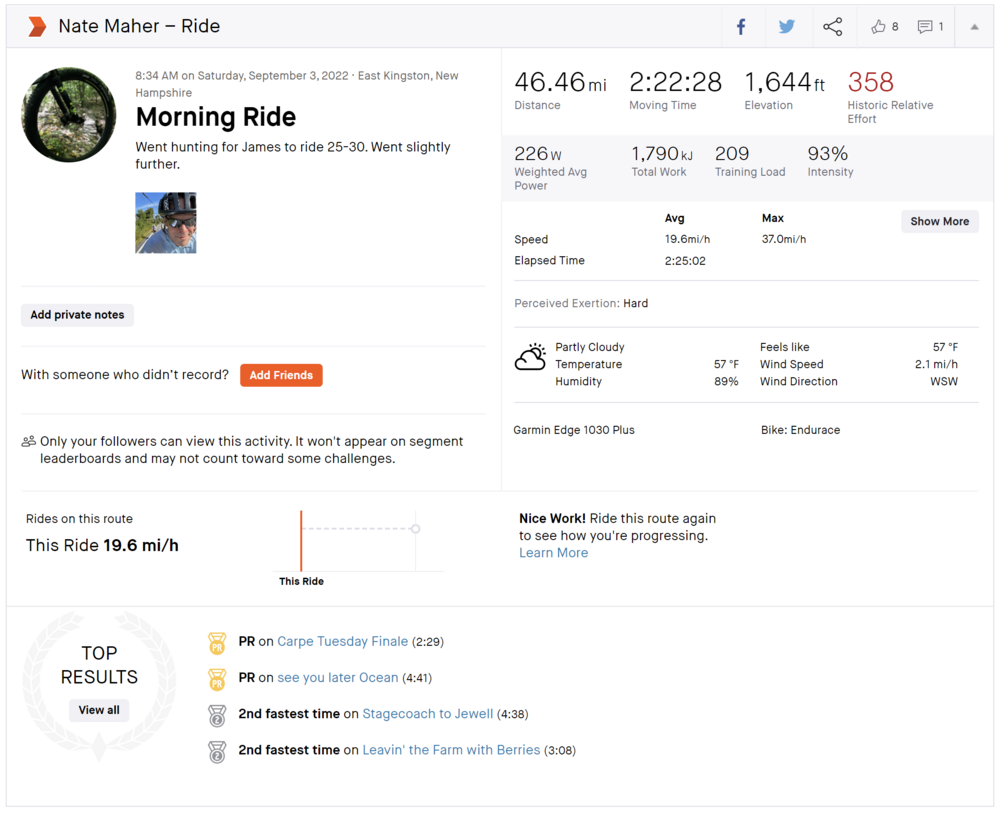Viewport: 1000px width, 813px height.
Task: Click the orange Strava chevron logo
Action: 37,27
